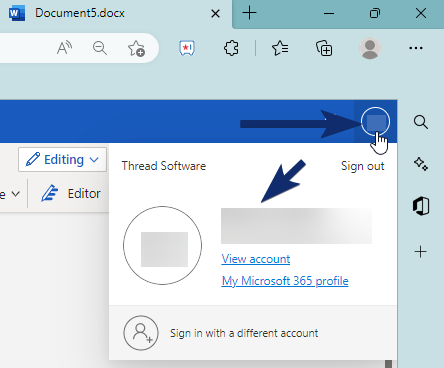444x368 pixels.
Task: Click the document vertical scrollbar thumb
Action: pos(388,364)
